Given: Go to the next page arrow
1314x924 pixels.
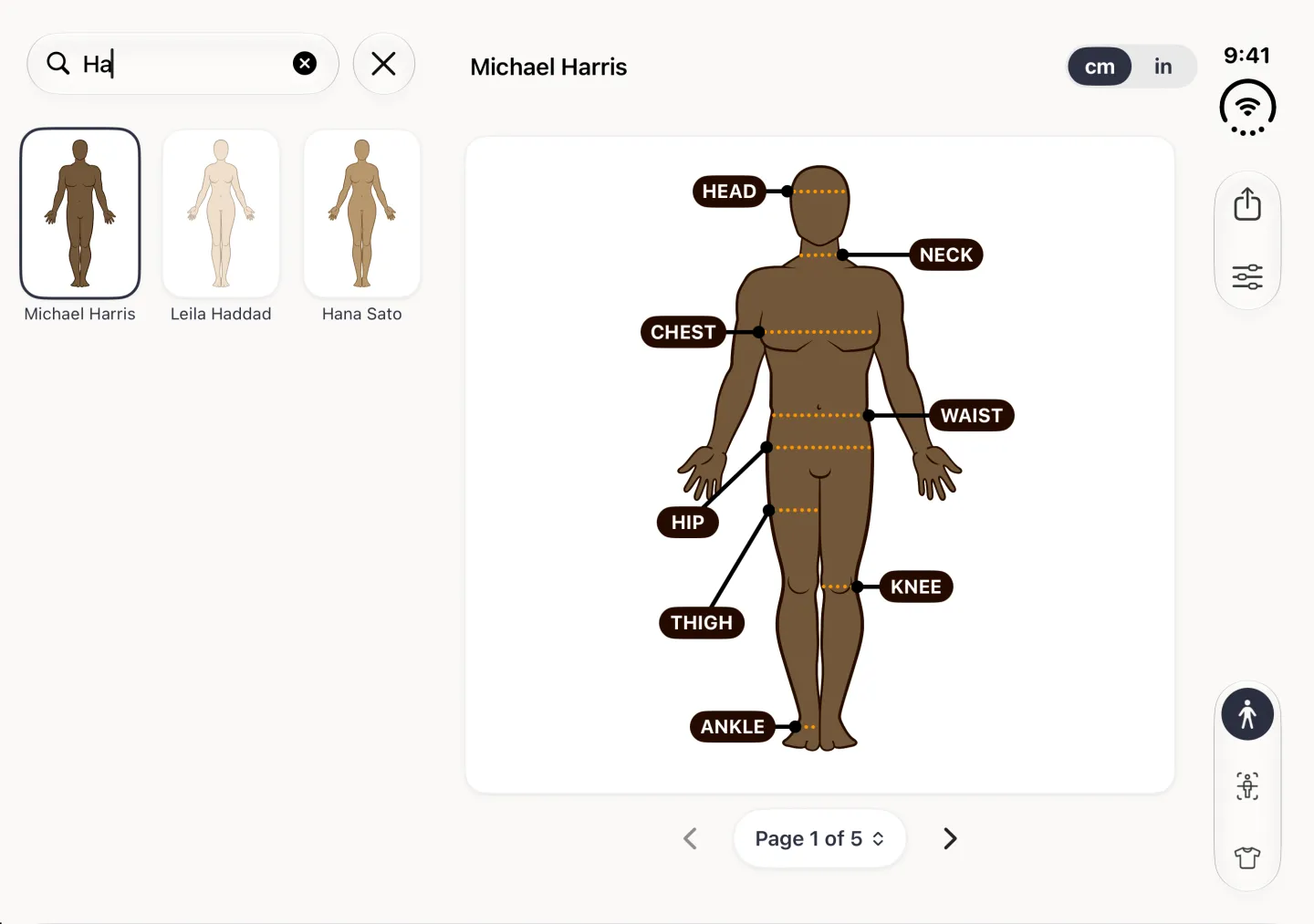Looking at the screenshot, I should pyautogui.click(x=950, y=838).
